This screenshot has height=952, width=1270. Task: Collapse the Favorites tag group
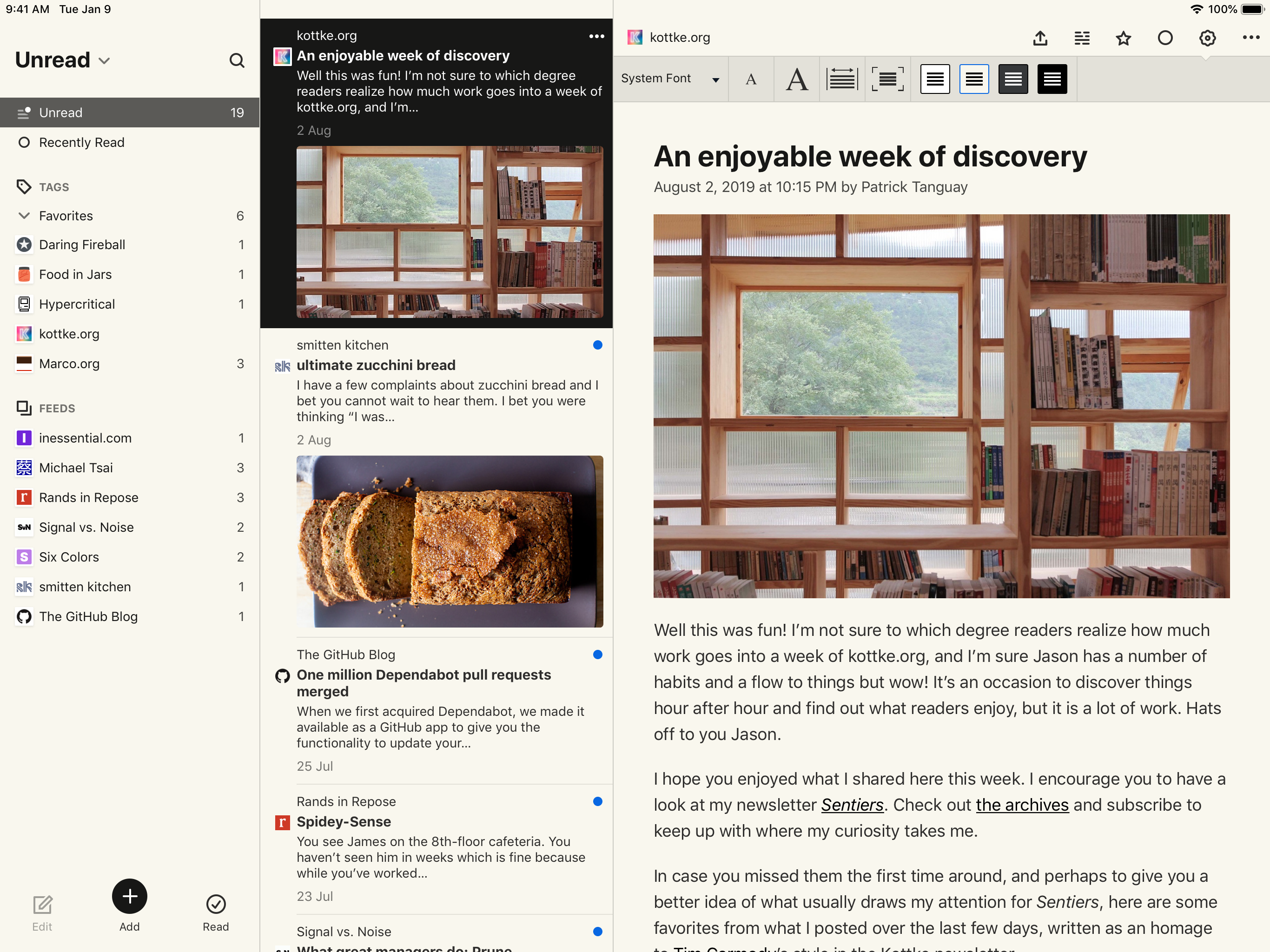point(24,216)
